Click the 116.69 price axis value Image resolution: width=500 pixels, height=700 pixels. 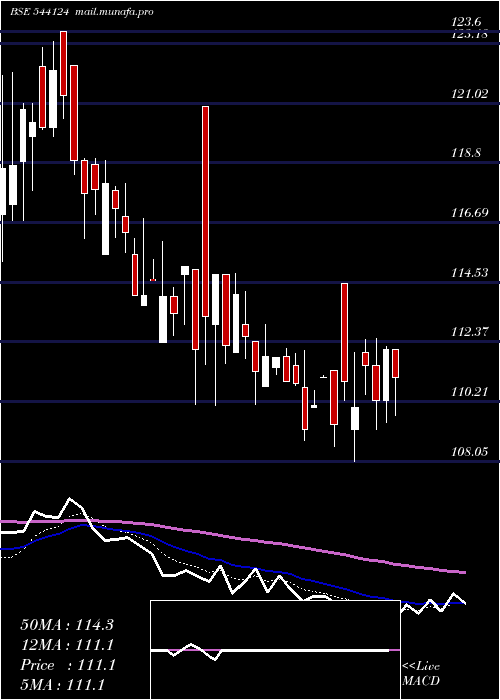coord(469,212)
